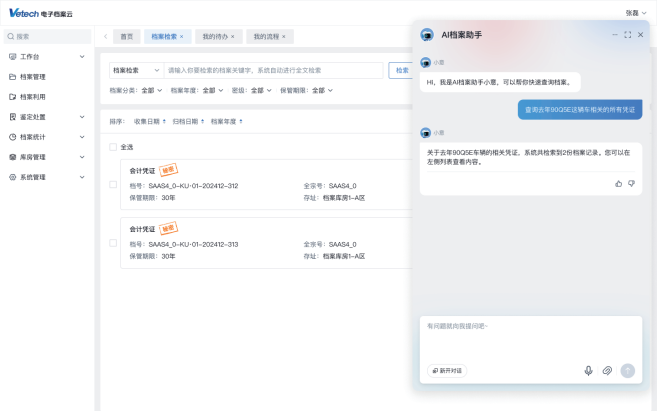Expand the 鉴定处置 sidebar menu
657x411 pixels.
[x=82, y=117]
